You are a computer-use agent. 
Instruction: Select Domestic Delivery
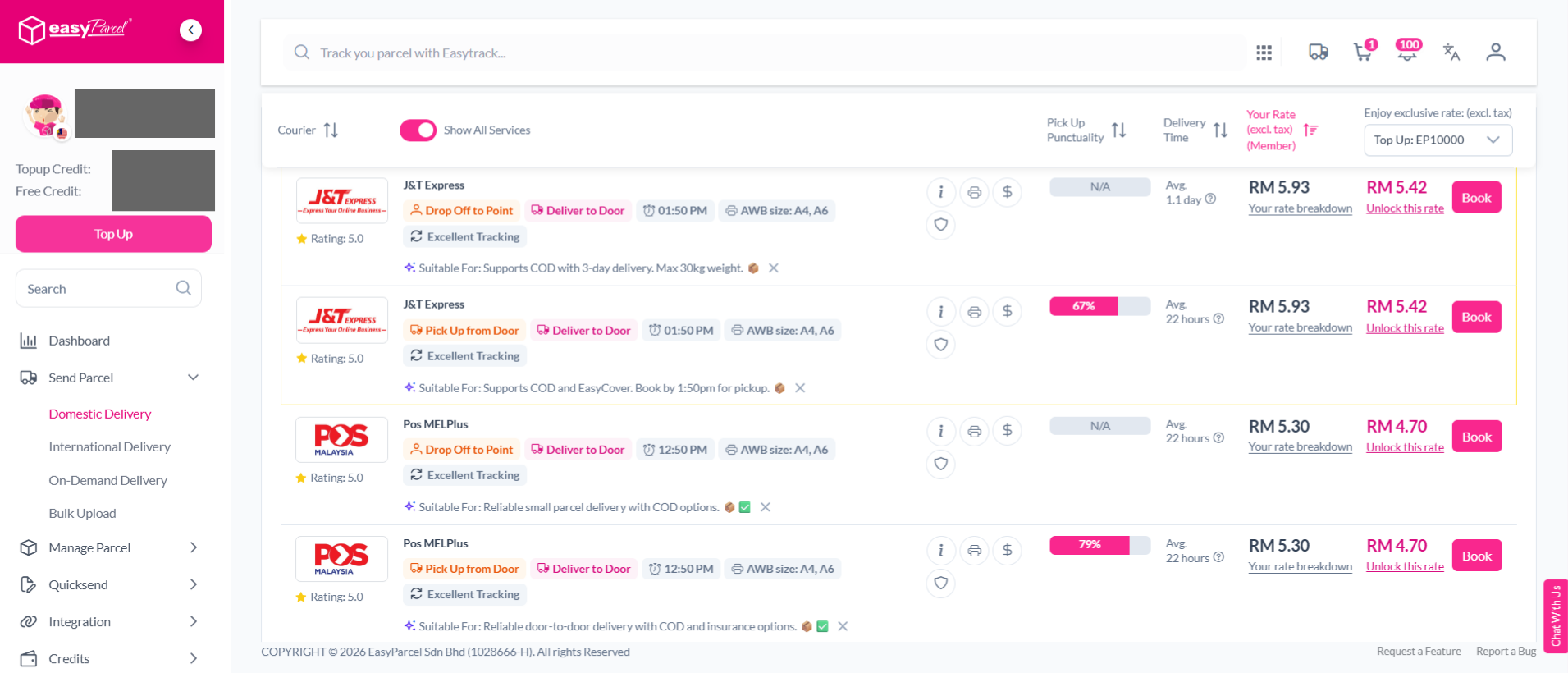click(100, 414)
